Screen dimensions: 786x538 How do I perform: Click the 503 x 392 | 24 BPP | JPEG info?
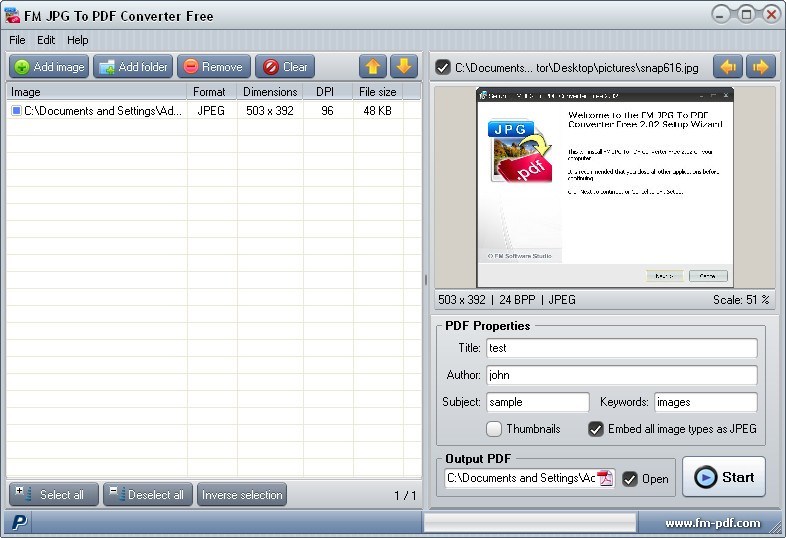[507, 300]
